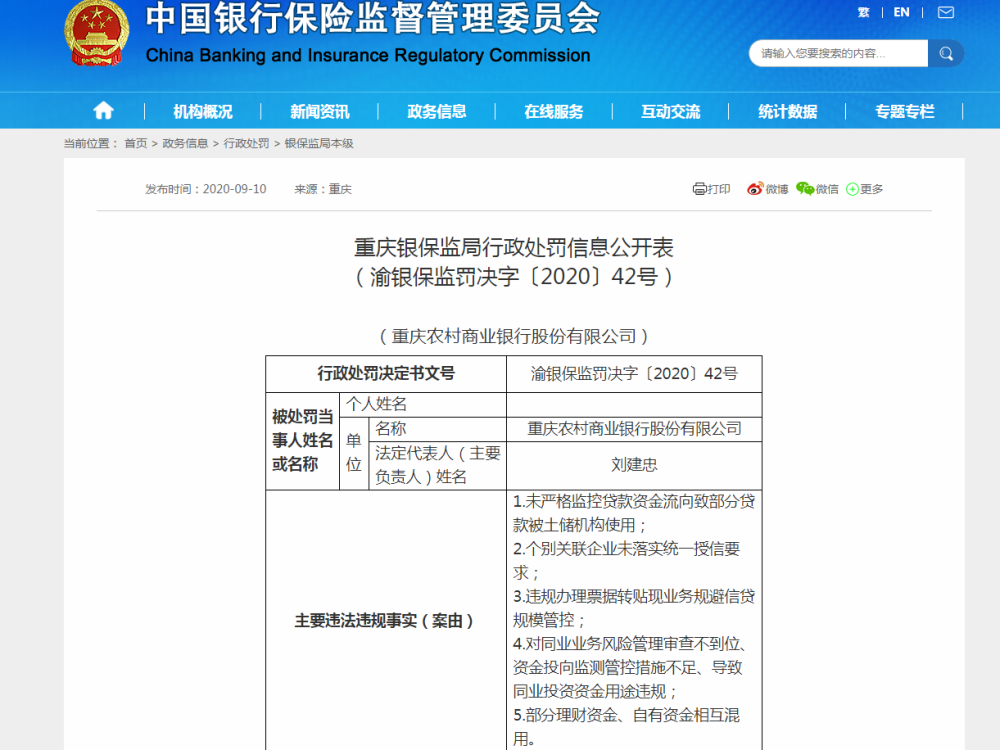This screenshot has height=750, width=1000.
Task: Click the English name China Banking and Insurance Regulatory Commission
Action: coord(368,55)
